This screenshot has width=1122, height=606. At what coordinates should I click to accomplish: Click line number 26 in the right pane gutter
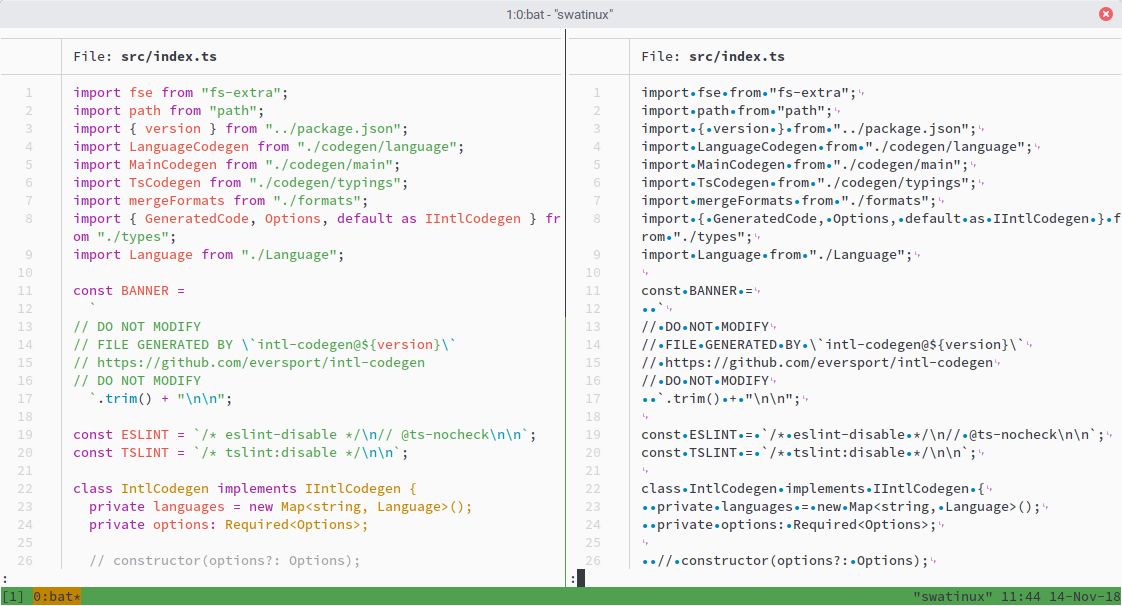pyautogui.click(x=596, y=560)
